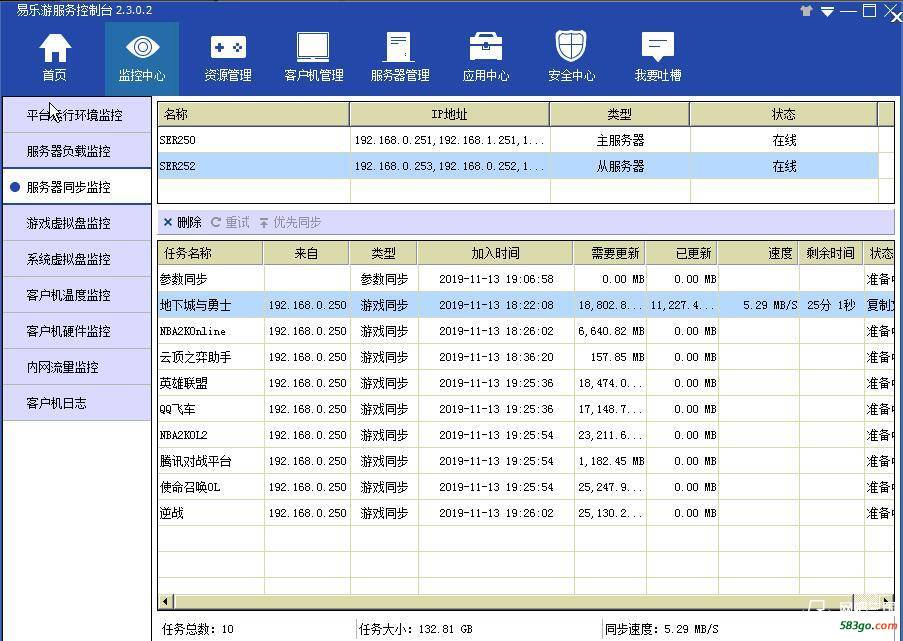Sort tasks by 任务名称 header
Screen dimensions: 903x641
click(211, 253)
